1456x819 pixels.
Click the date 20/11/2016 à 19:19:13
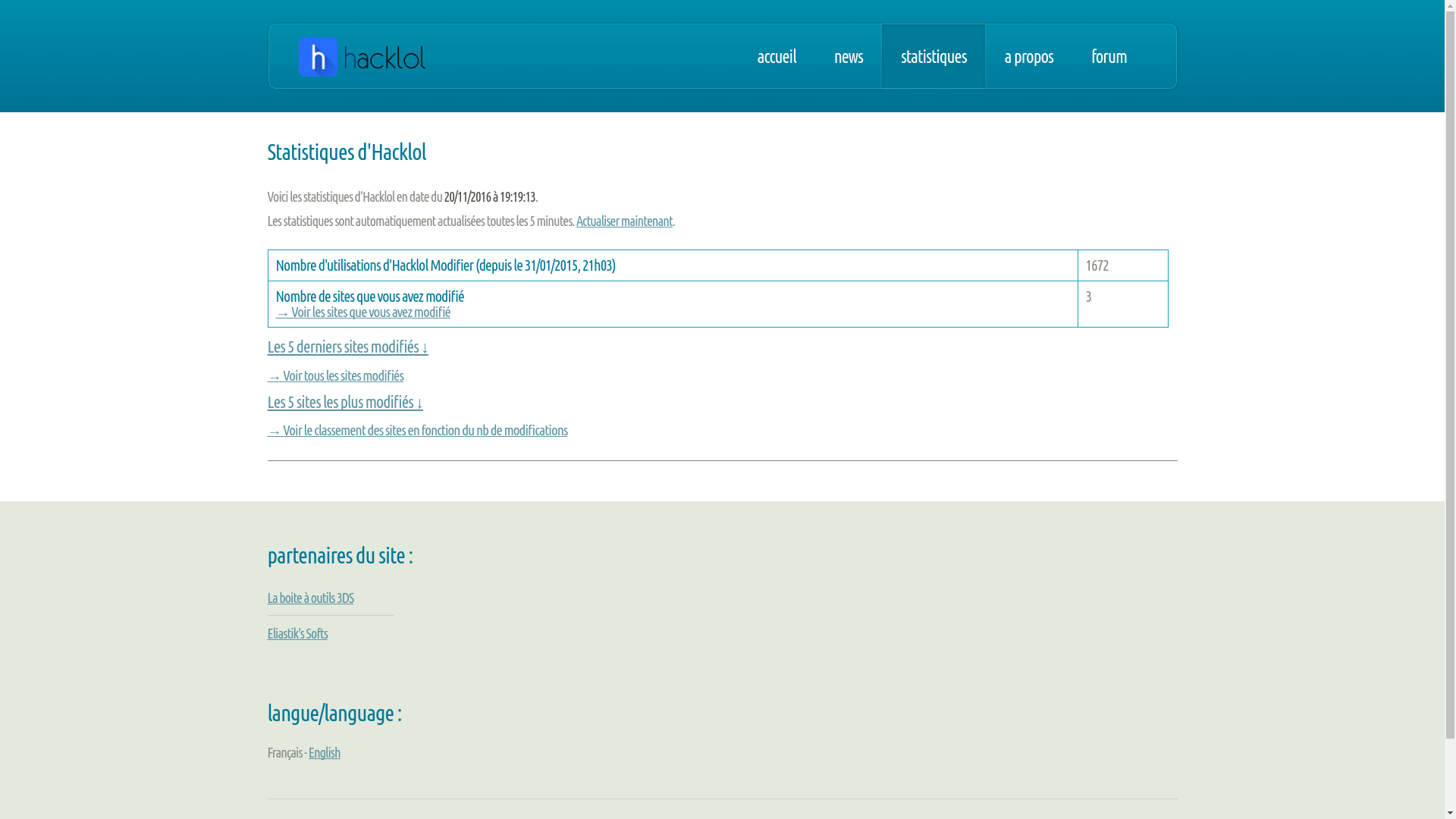tap(490, 196)
